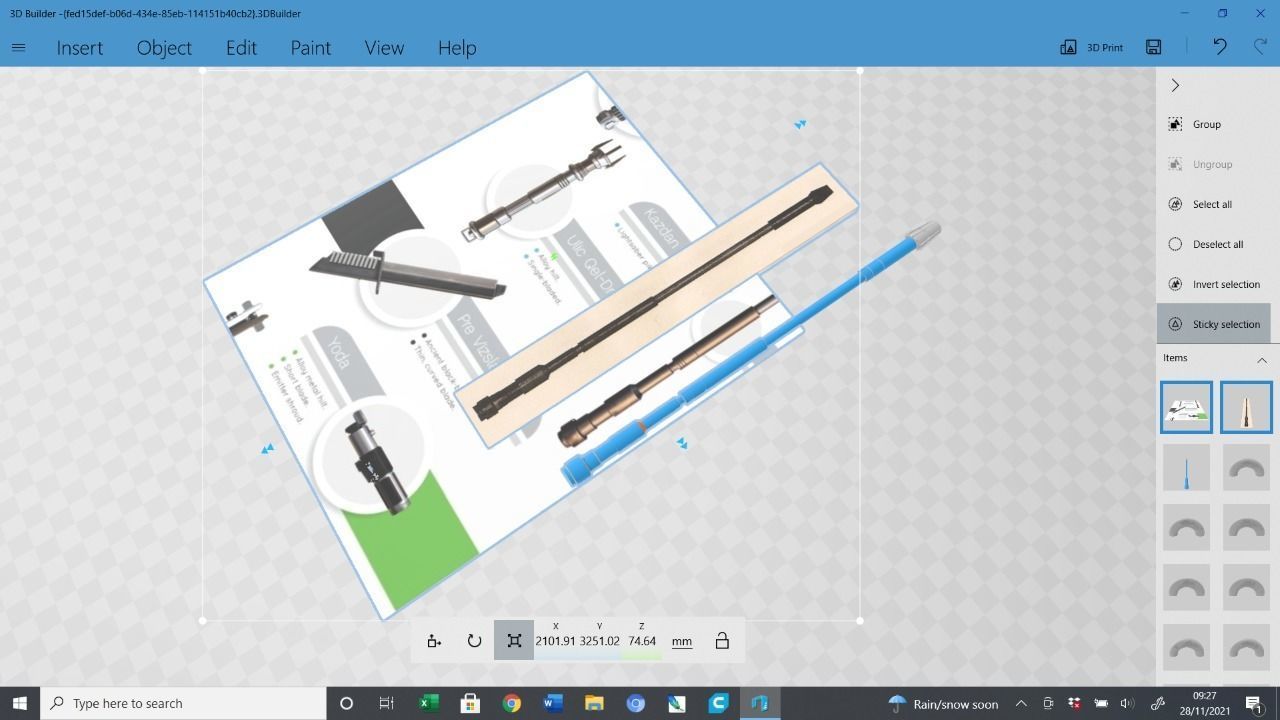Undo the last action
The height and width of the screenshot is (720, 1280).
[1220, 47]
